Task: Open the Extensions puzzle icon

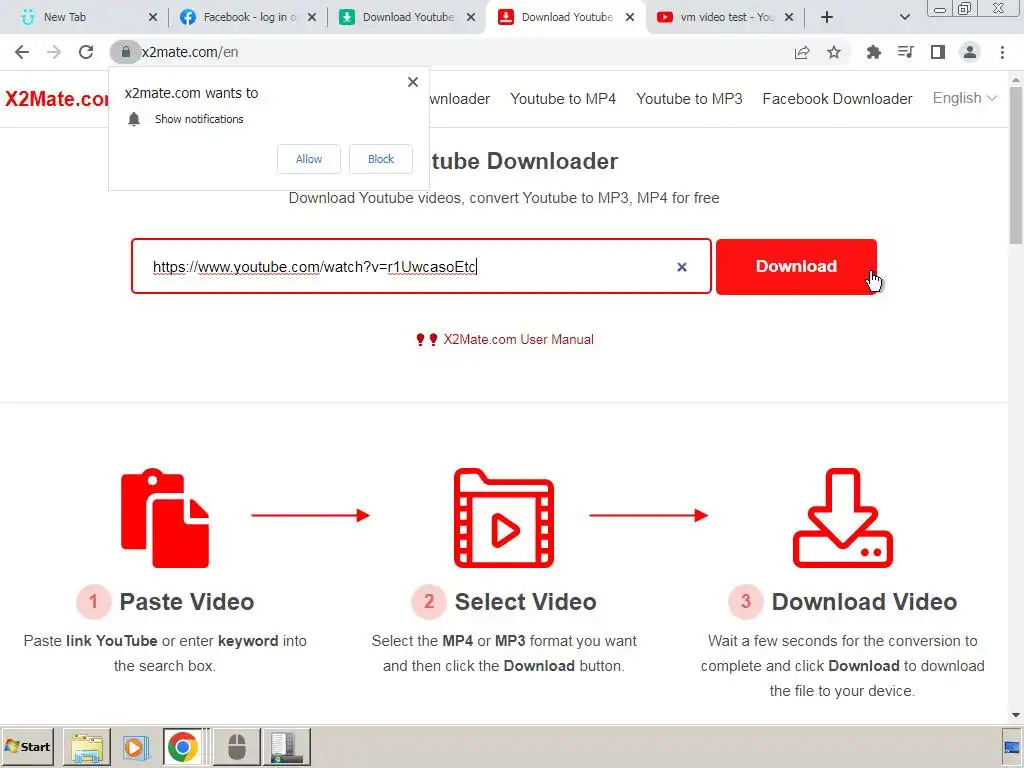Action: (x=874, y=52)
